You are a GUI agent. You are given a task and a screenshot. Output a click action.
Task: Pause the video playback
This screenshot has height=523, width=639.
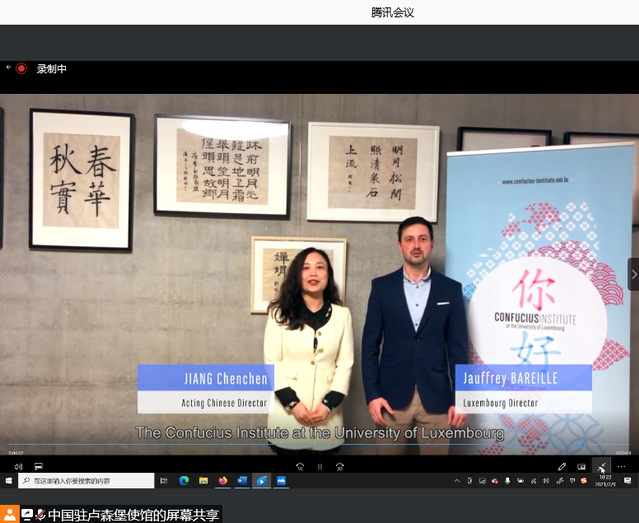click(320, 467)
